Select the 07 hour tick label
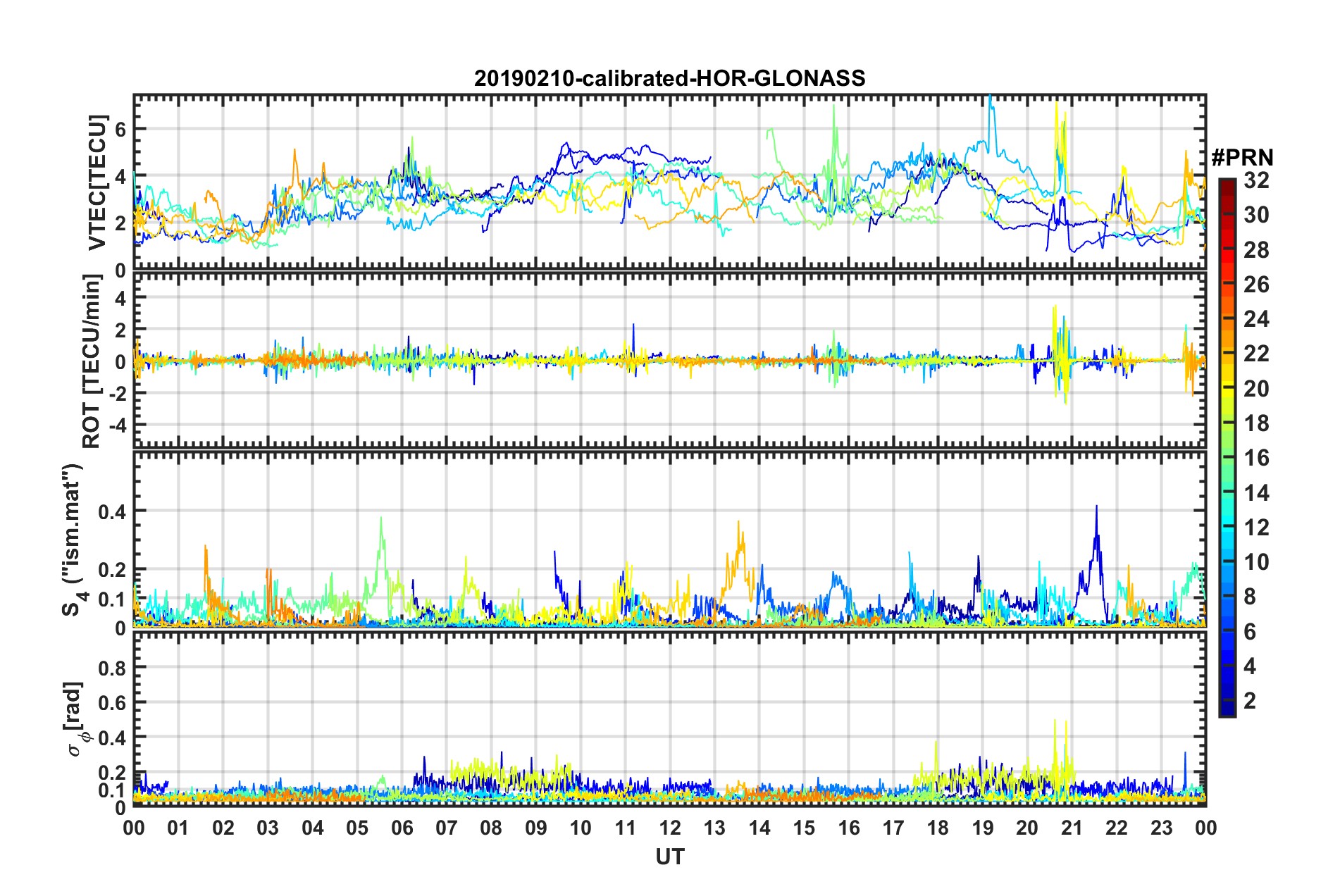Viewport: 1340px width, 896px height. point(447,828)
